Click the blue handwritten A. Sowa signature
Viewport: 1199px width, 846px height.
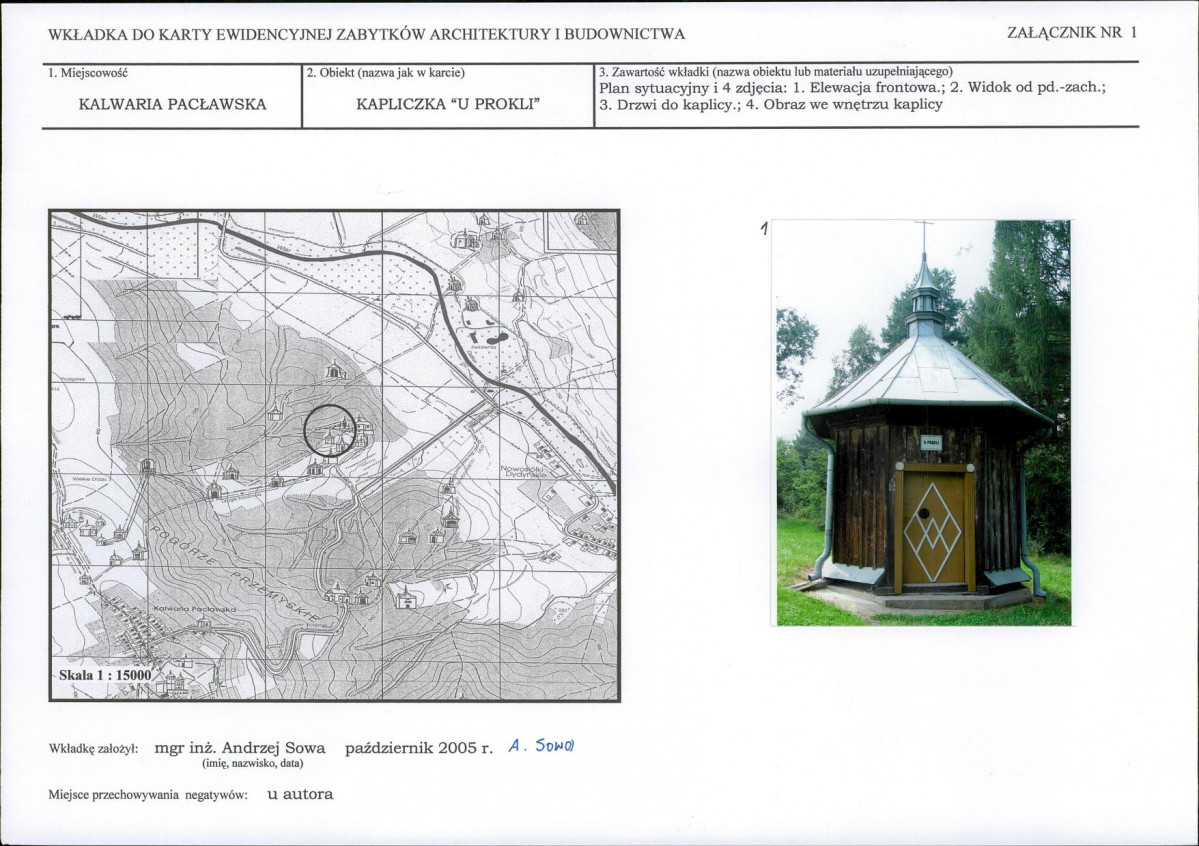[546, 746]
